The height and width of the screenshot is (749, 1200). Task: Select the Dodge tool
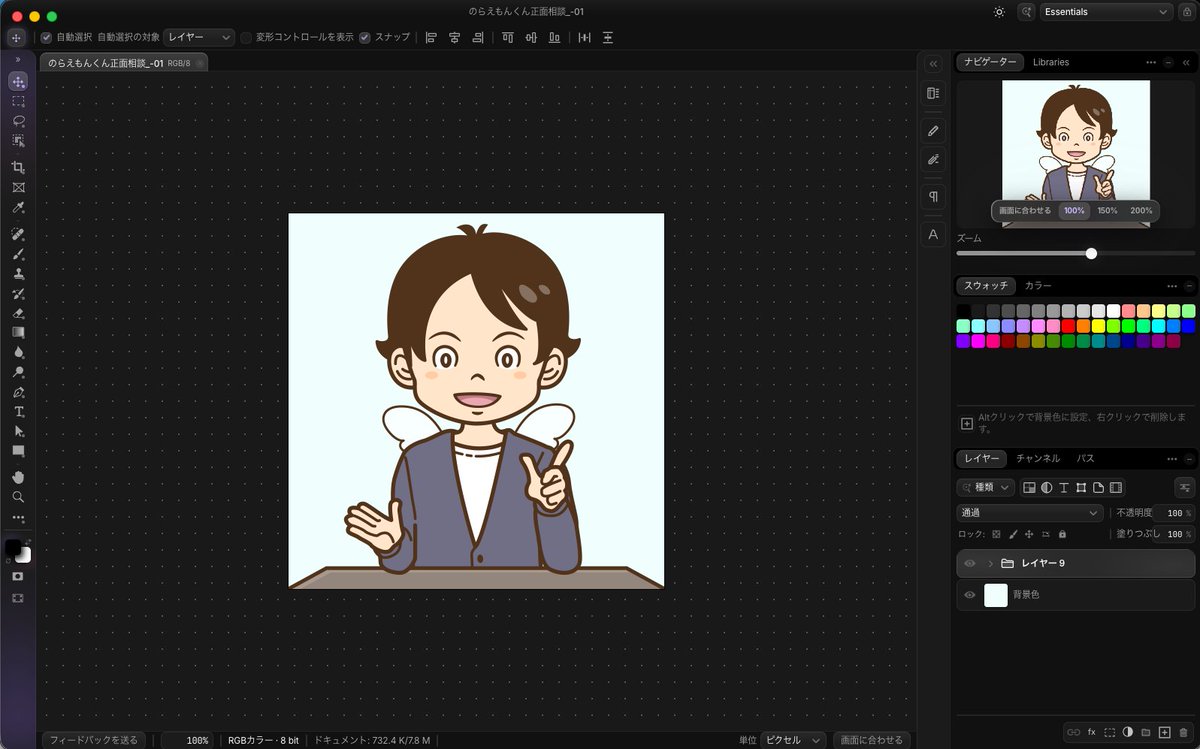[x=18, y=372]
